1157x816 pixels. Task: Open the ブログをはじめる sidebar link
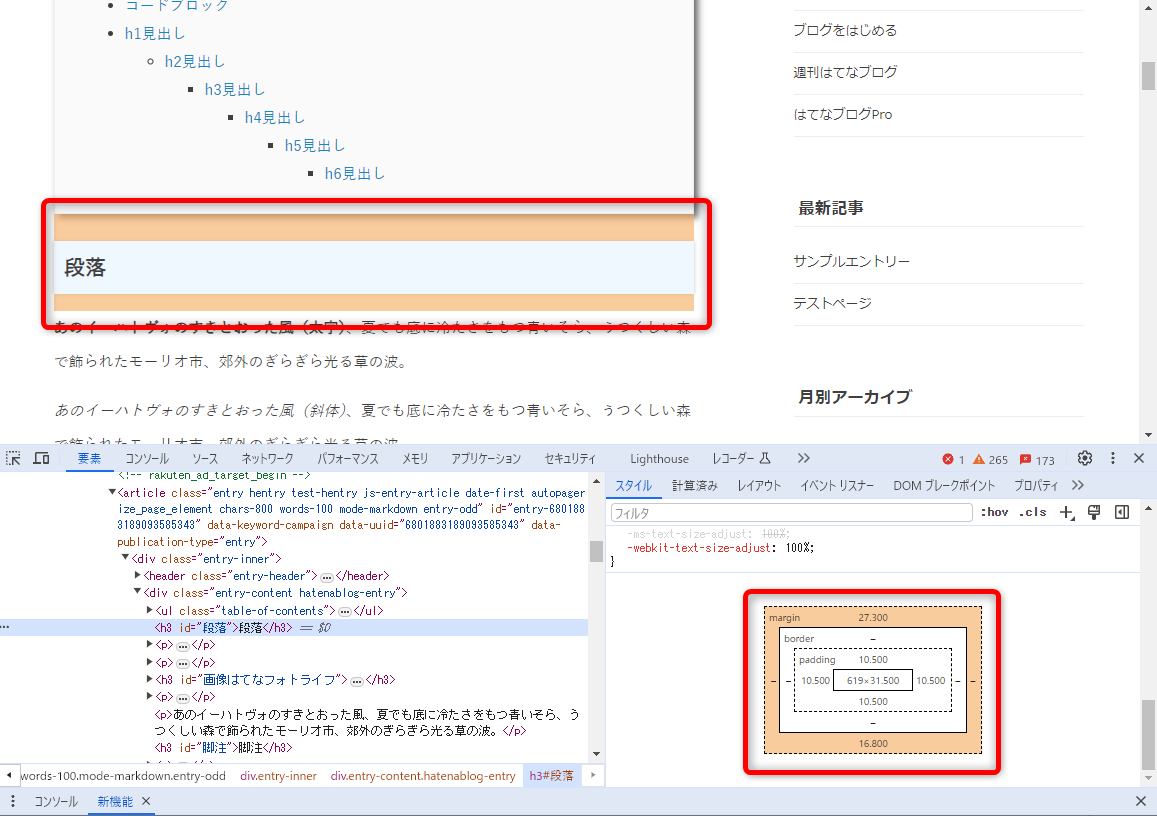[845, 30]
